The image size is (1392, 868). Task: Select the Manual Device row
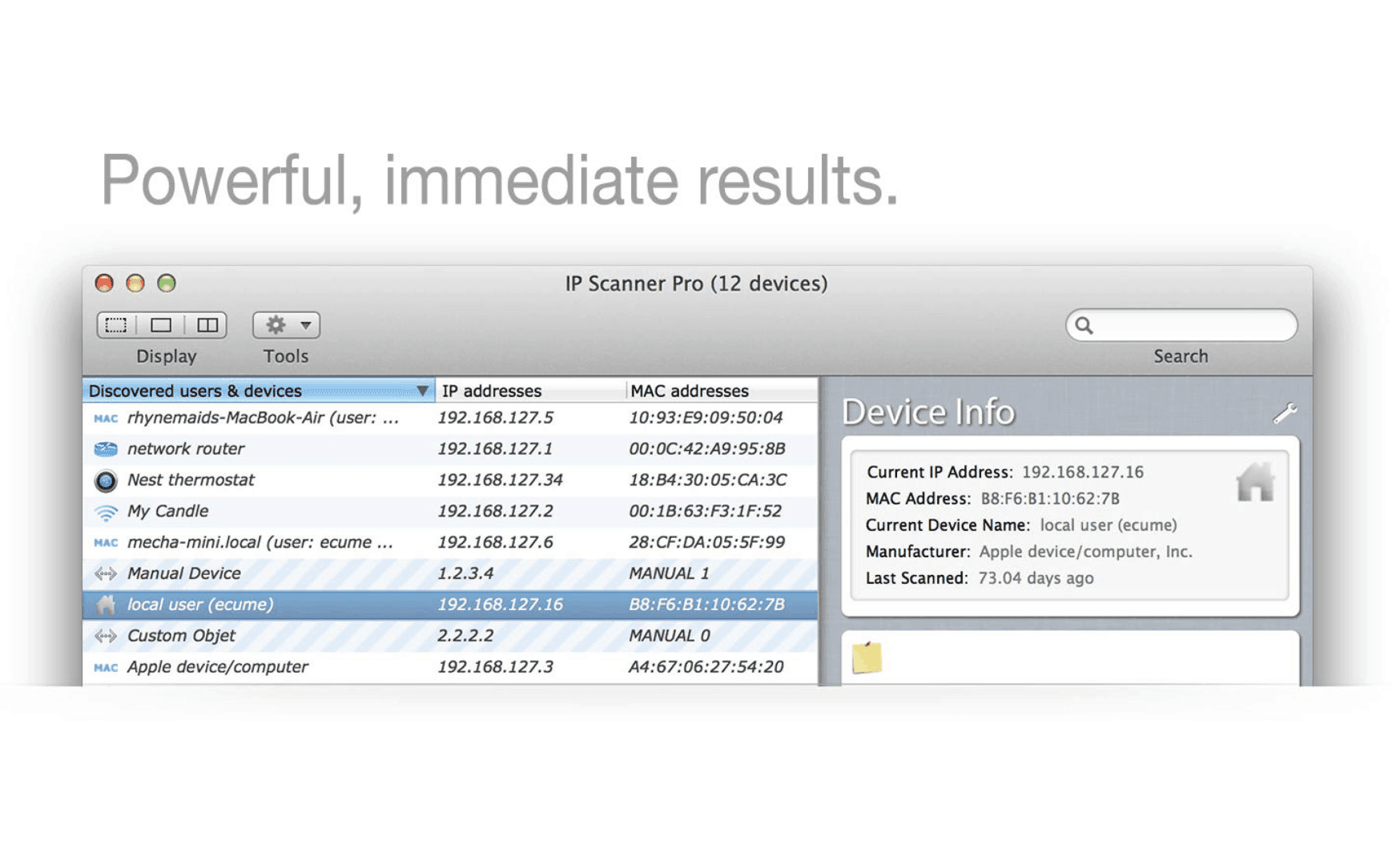click(450, 573)
